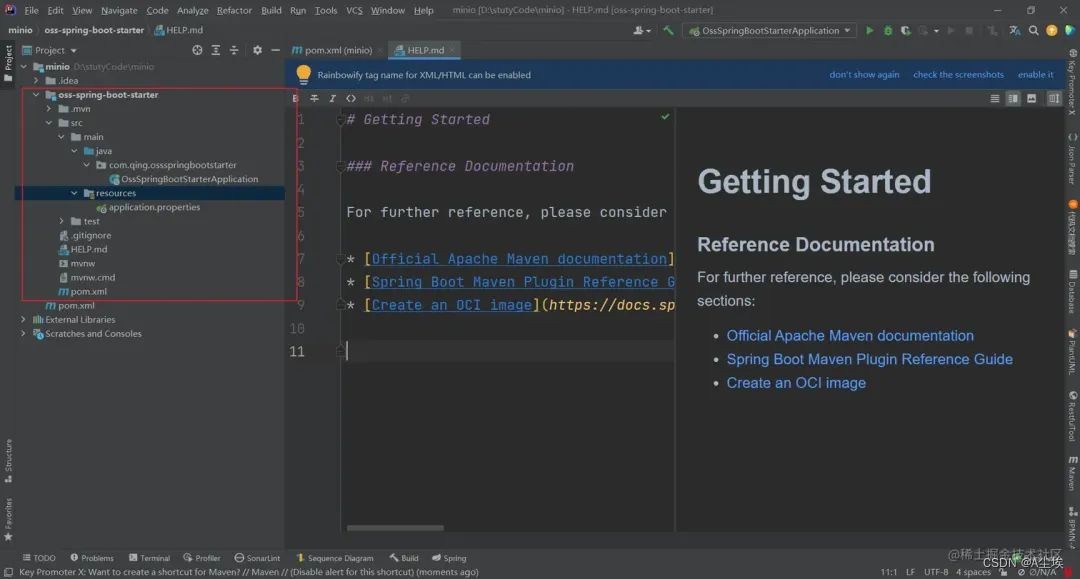The width and height of the screenshot is (1080, 579).
Task: Start debugging with the green bug icon
Action: click(887, 31)
